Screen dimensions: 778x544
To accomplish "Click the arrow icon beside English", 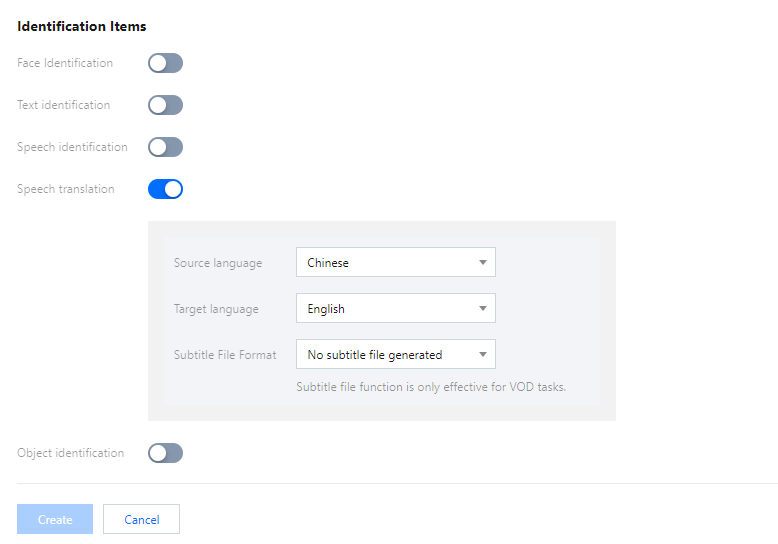I will pyautogui.click(x=482, y=309).
